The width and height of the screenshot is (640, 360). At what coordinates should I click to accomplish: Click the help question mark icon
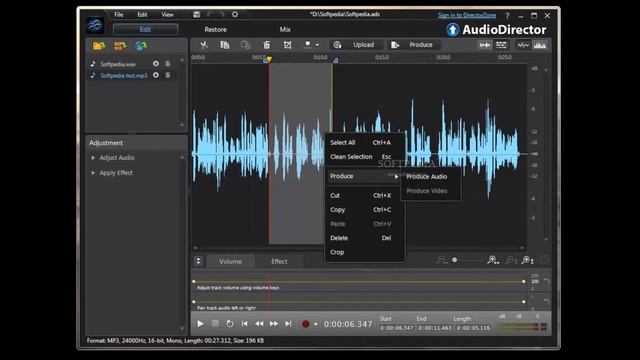507,16
